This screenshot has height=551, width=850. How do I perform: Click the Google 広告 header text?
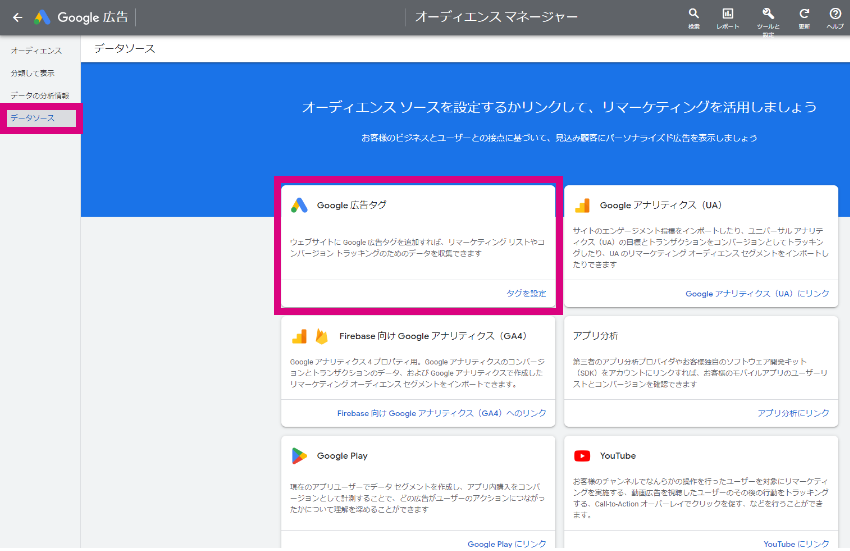93,17
